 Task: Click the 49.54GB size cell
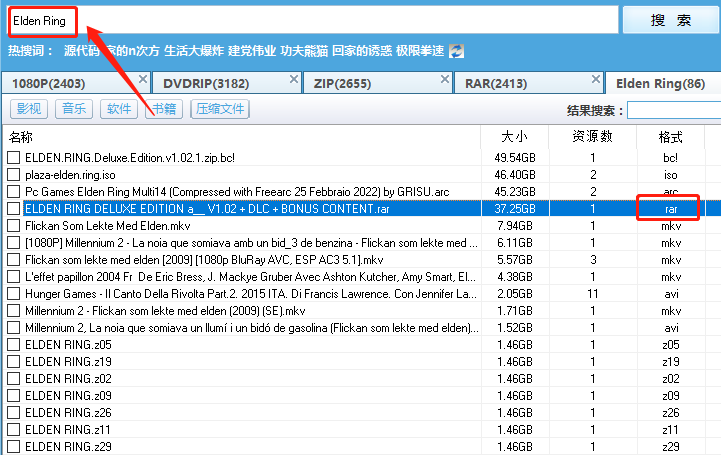tap(515, 158)
